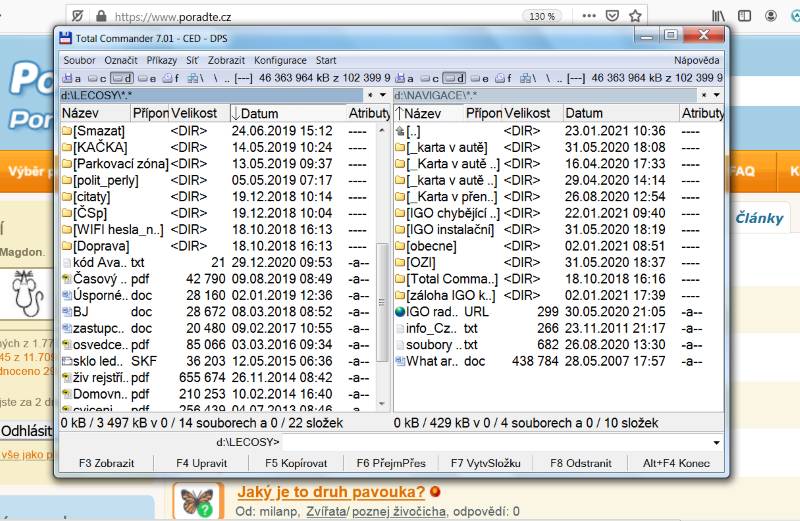The width and height of the screenshot is (800, 521).
Task: Select the [Smazat] folder icon
Action: (67, 131)
